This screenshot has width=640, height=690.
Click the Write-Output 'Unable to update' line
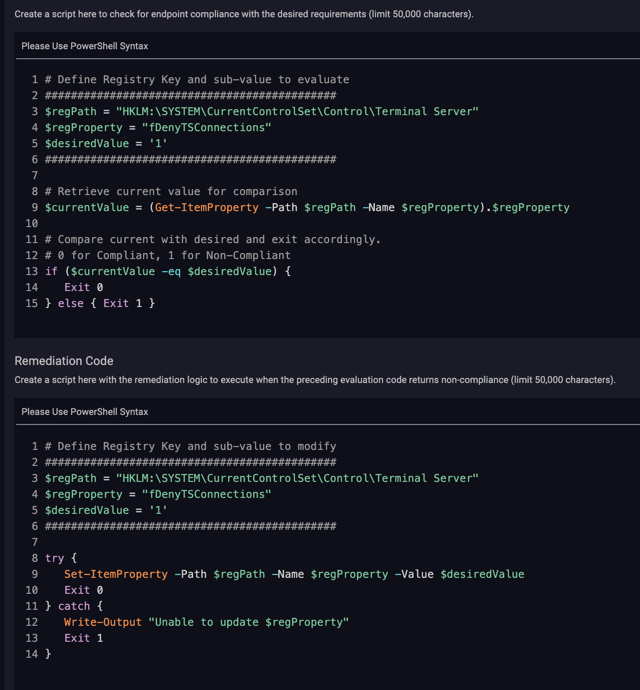[x=206, y=622]
